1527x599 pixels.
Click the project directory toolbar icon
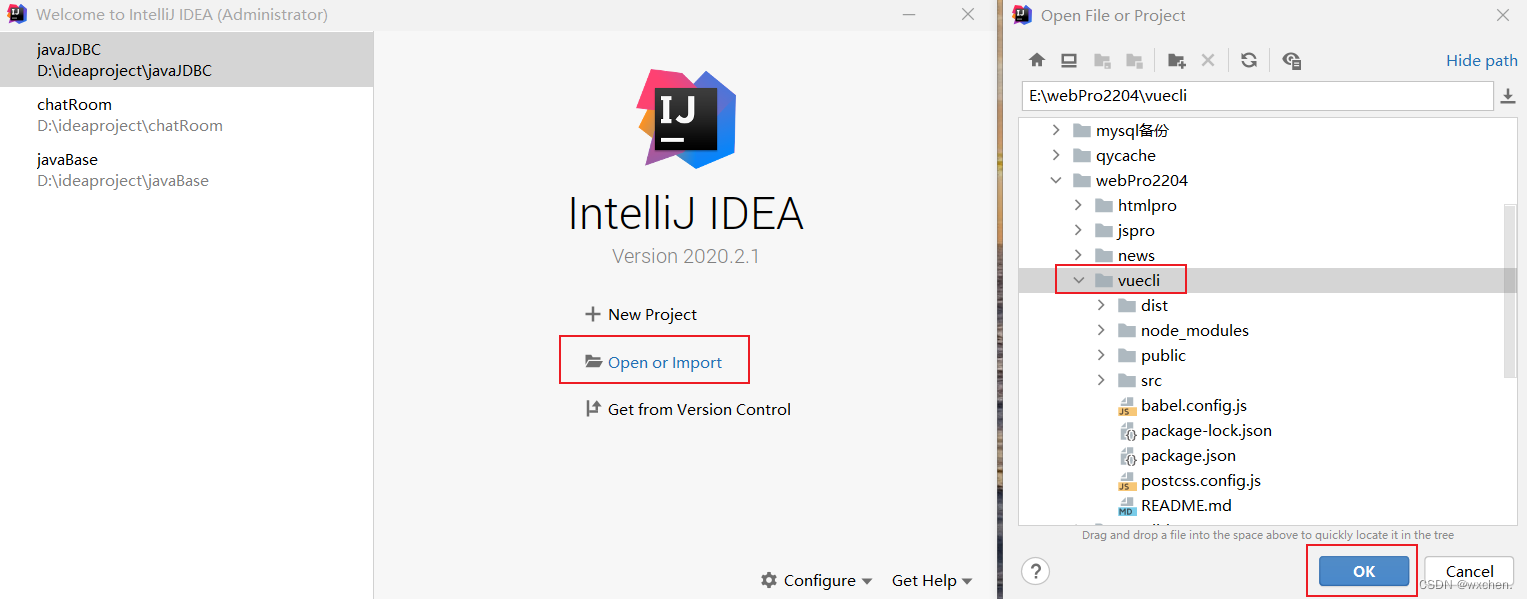(x=1102, y=60)
